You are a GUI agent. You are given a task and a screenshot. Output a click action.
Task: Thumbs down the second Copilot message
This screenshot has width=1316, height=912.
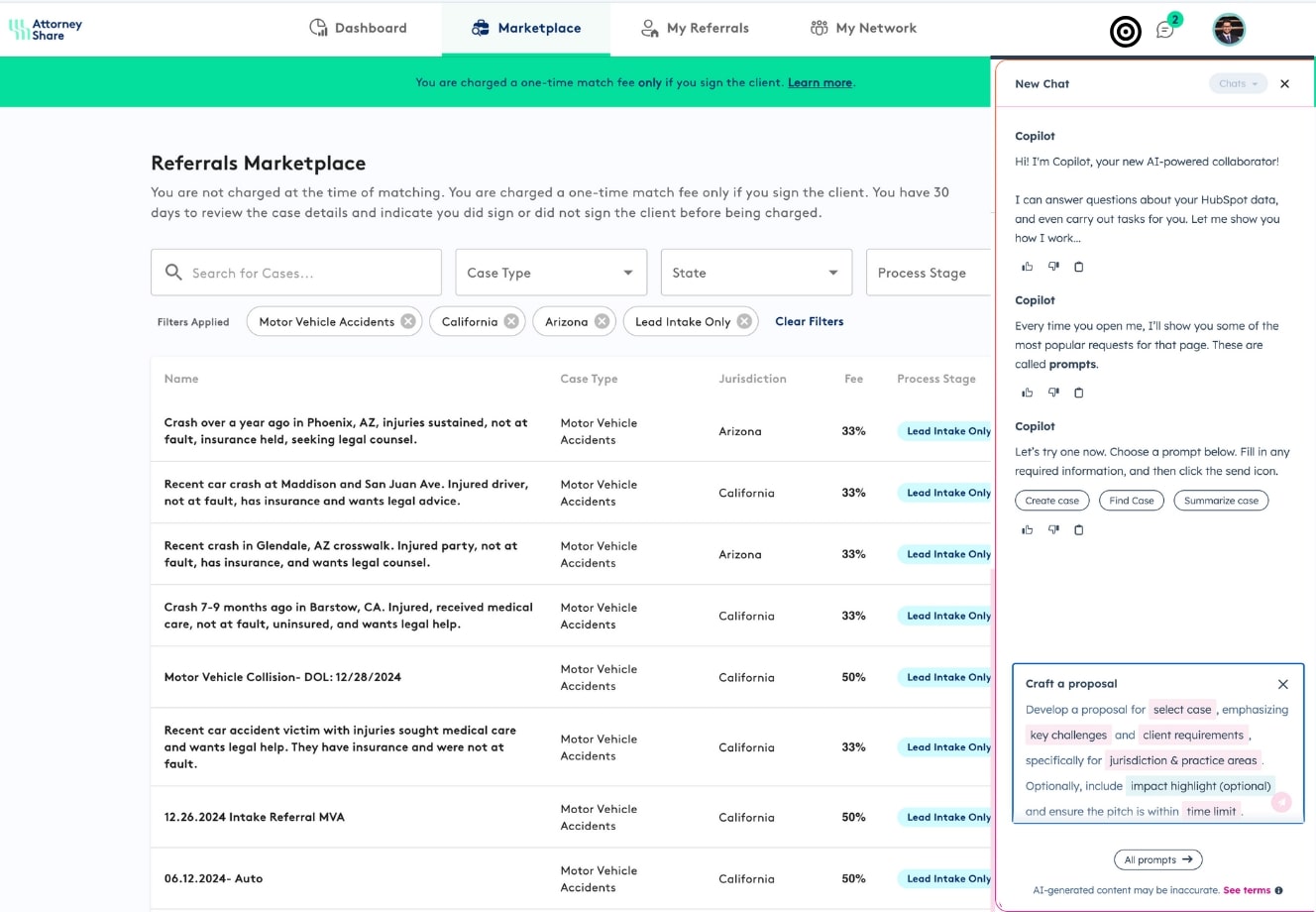point(1053,393)
